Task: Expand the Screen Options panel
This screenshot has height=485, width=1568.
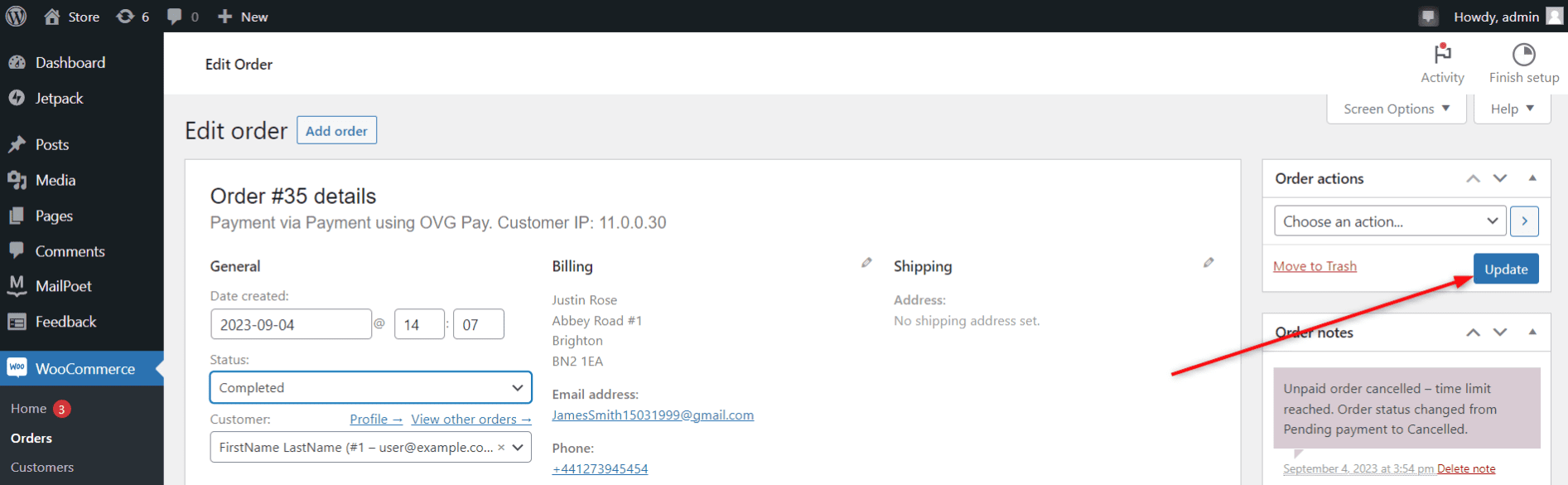Action: point(1397,109)
